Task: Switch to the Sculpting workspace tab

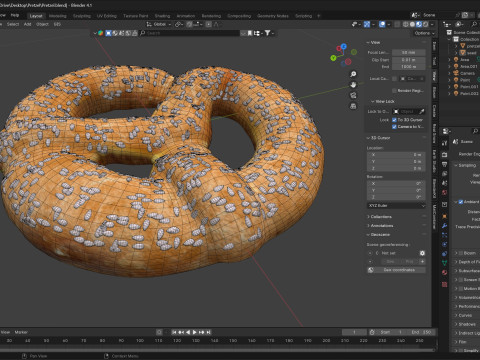Action: click(x=82, y=16)
